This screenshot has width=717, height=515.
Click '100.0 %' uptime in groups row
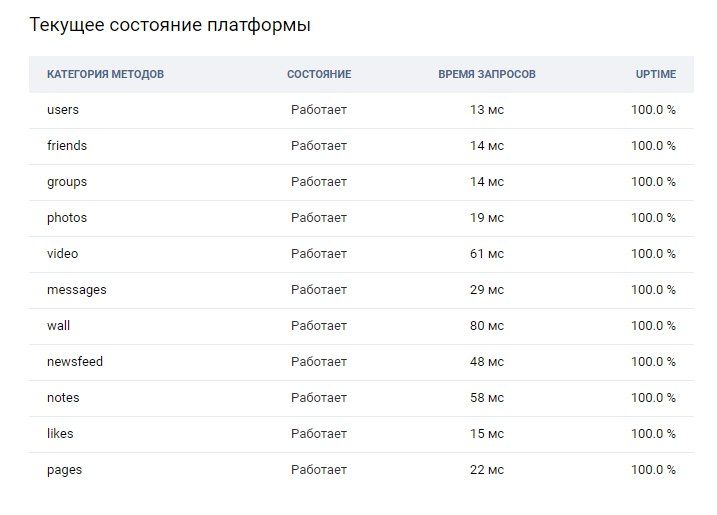(x=653, y=182)
